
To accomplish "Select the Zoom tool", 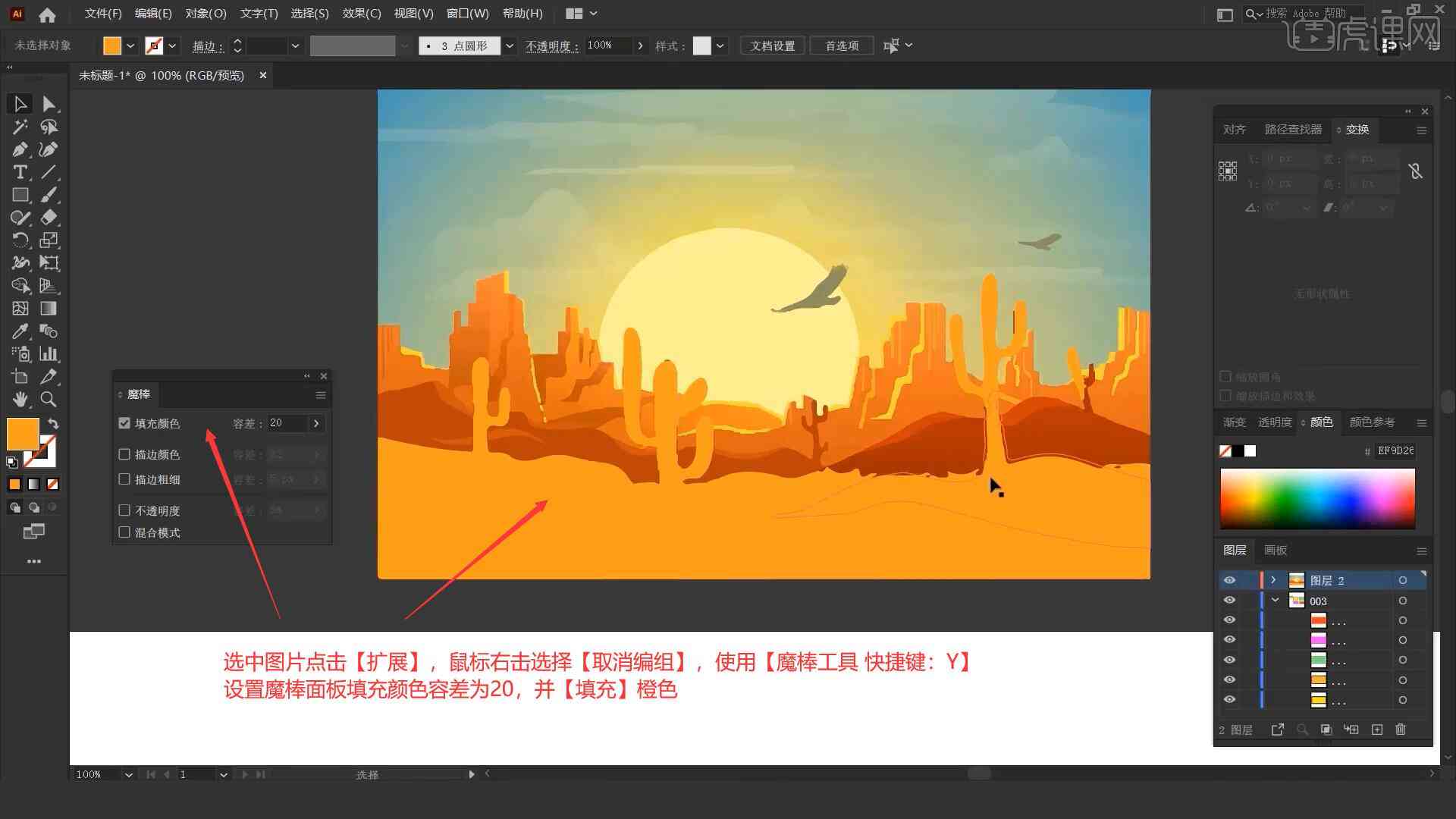I will tap(48, 398).
